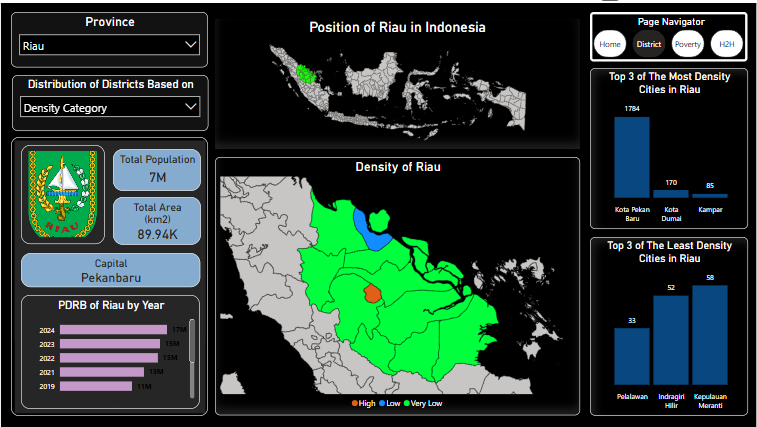757x427 pixels.
Task: Click the Total Population card
Action: click(157, 169)
